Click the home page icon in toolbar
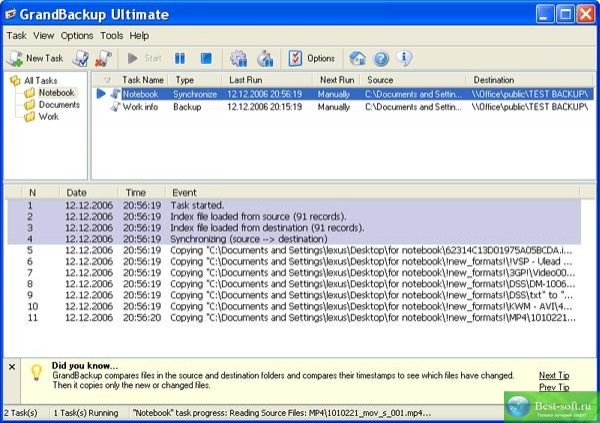 click(357, 58)
